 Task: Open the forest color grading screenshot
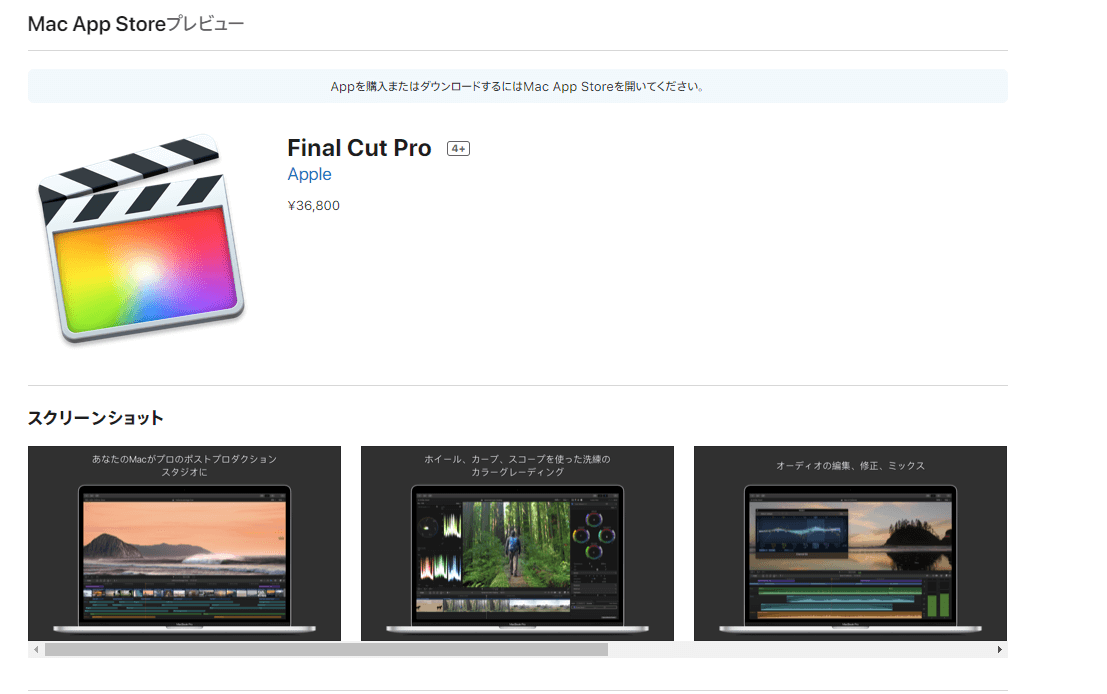pos(517,543)
